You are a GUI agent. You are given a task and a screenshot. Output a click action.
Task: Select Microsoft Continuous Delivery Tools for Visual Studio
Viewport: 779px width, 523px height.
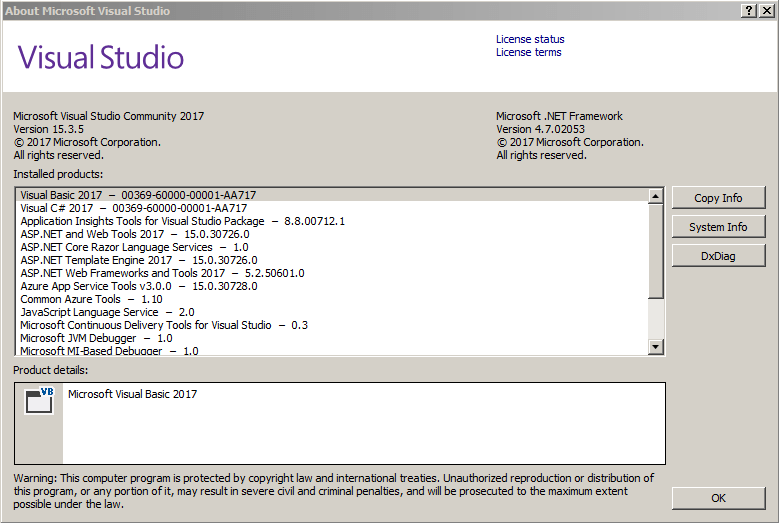333,325
